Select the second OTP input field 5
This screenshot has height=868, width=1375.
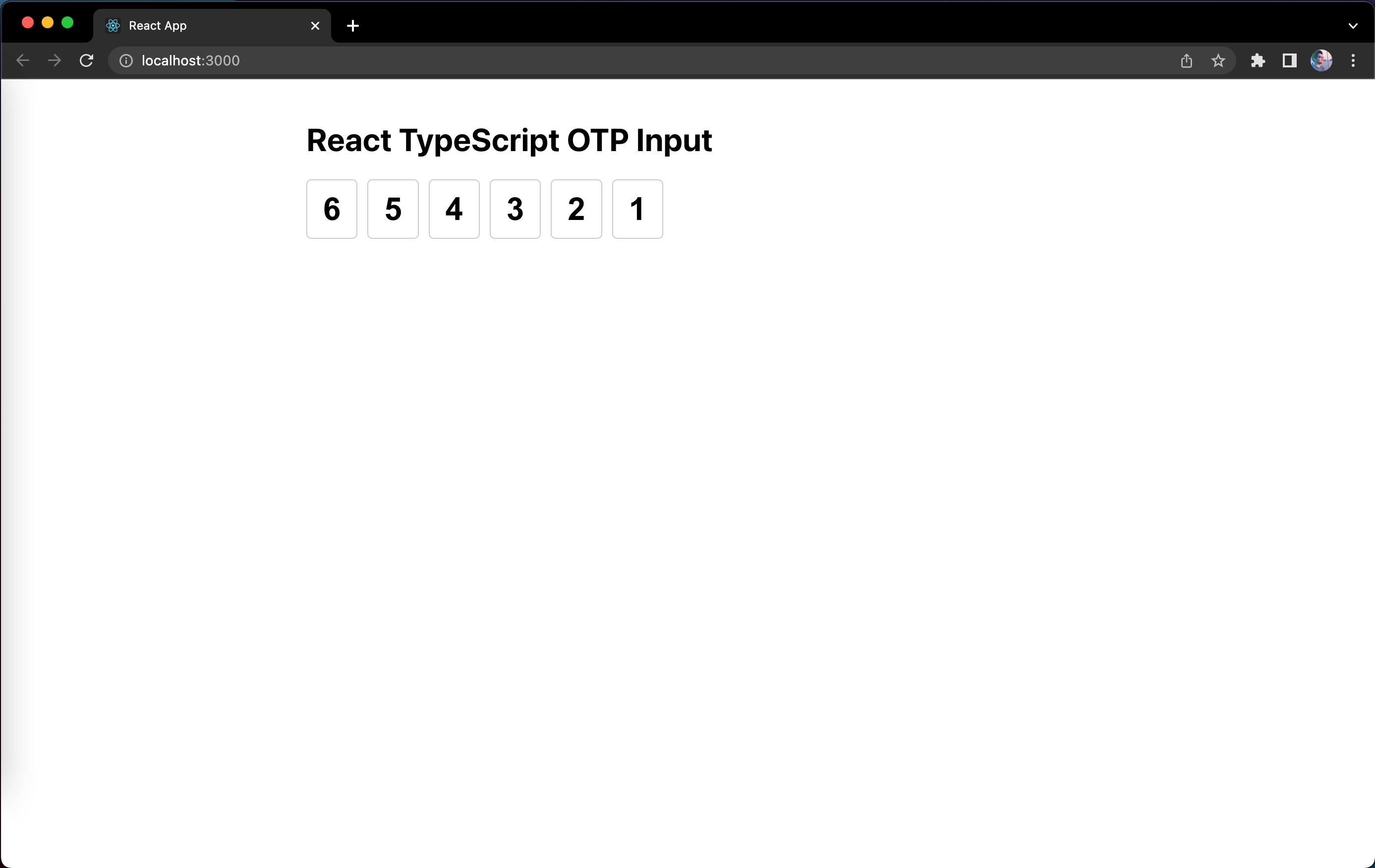392,208
